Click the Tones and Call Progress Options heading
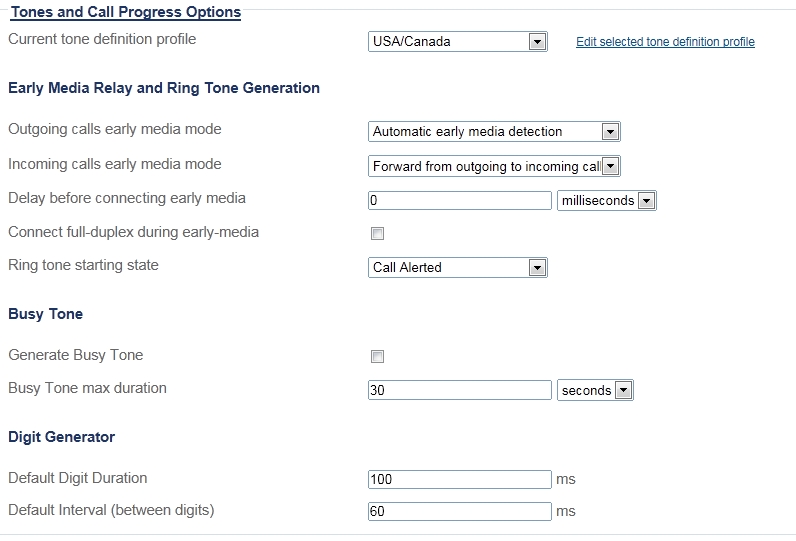Image resolution: width=796 pixels, height=541 pixels. (125, 12)
